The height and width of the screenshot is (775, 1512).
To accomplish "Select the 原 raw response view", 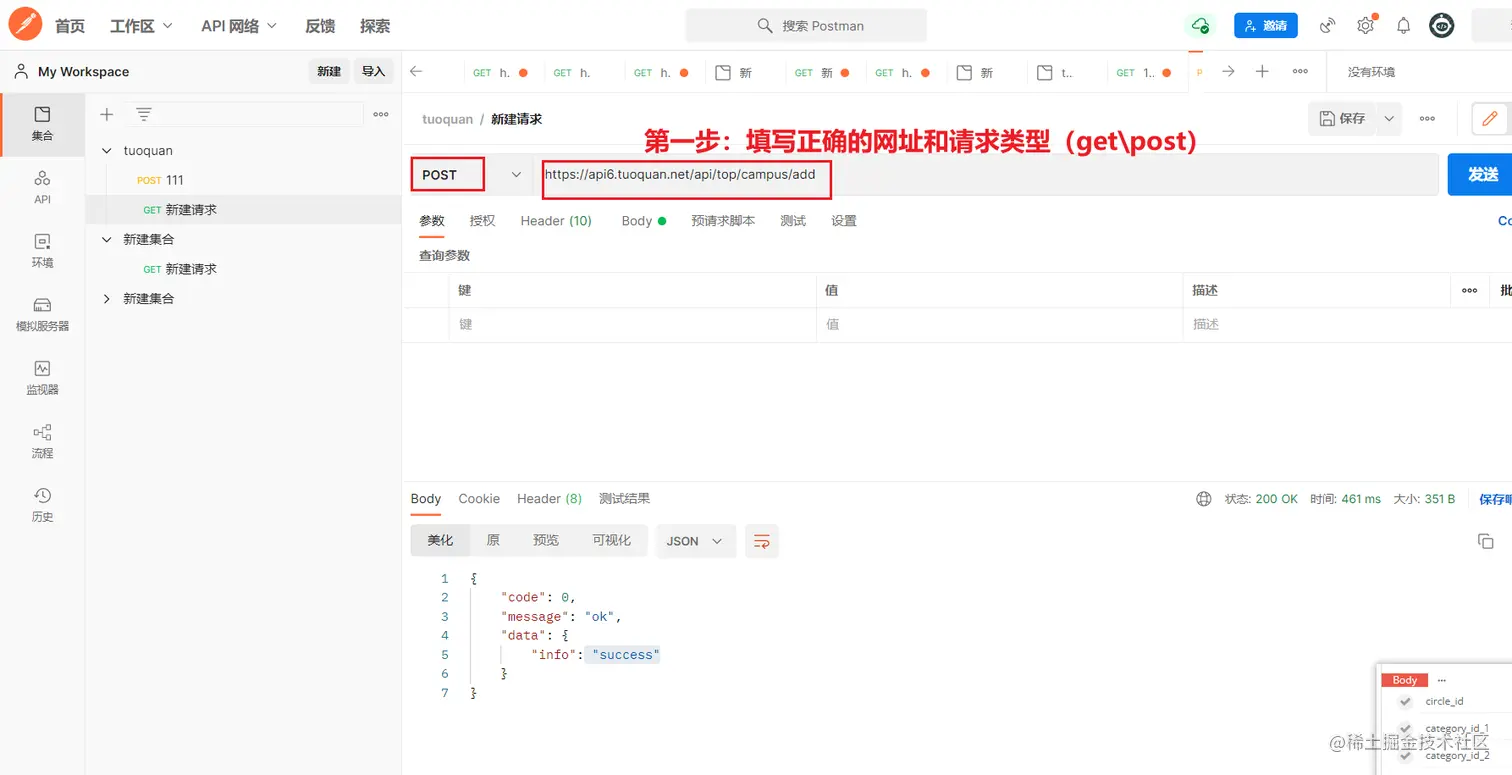I will tap(493, 540).
